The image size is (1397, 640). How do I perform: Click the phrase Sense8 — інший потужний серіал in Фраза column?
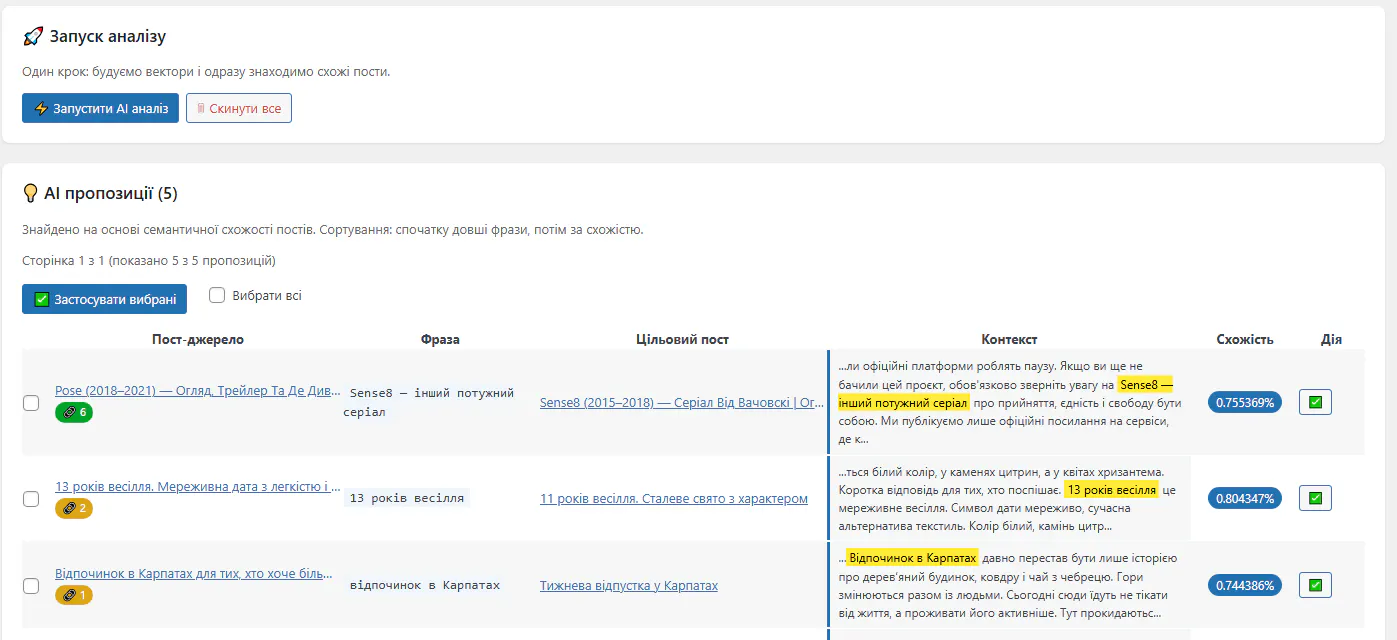click(430, 402)
